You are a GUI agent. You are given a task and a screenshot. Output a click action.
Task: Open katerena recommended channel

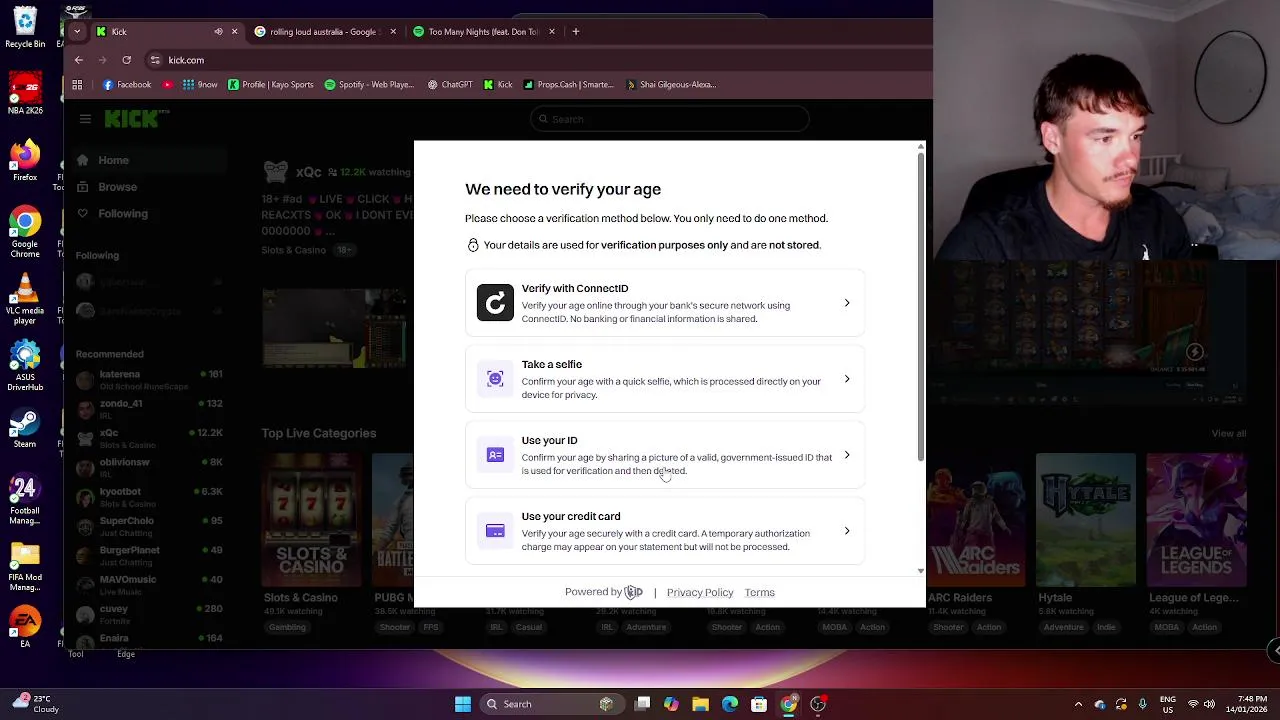coord(150,380)
